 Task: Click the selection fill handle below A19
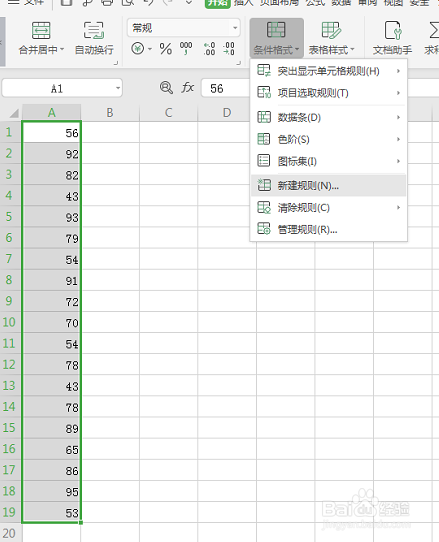(x=81, y=523)
